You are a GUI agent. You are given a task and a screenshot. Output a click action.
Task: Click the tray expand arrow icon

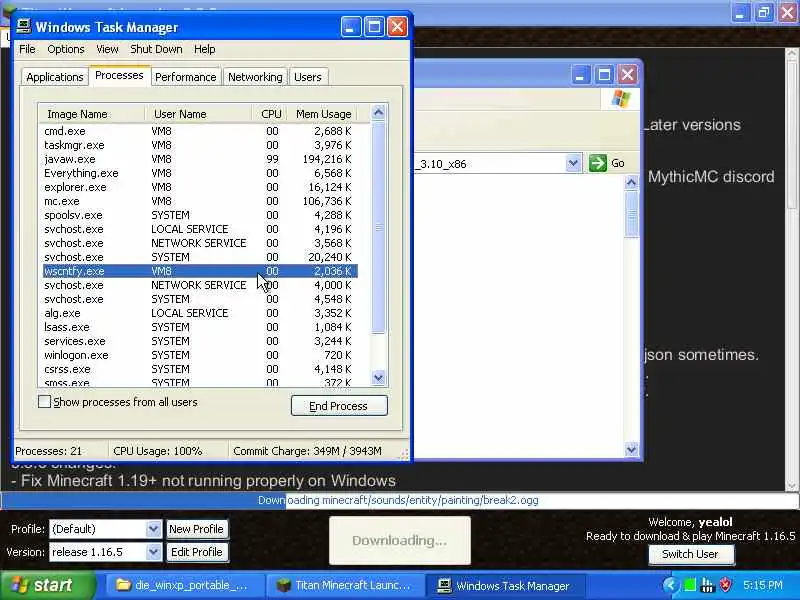[x=670, y=585]
